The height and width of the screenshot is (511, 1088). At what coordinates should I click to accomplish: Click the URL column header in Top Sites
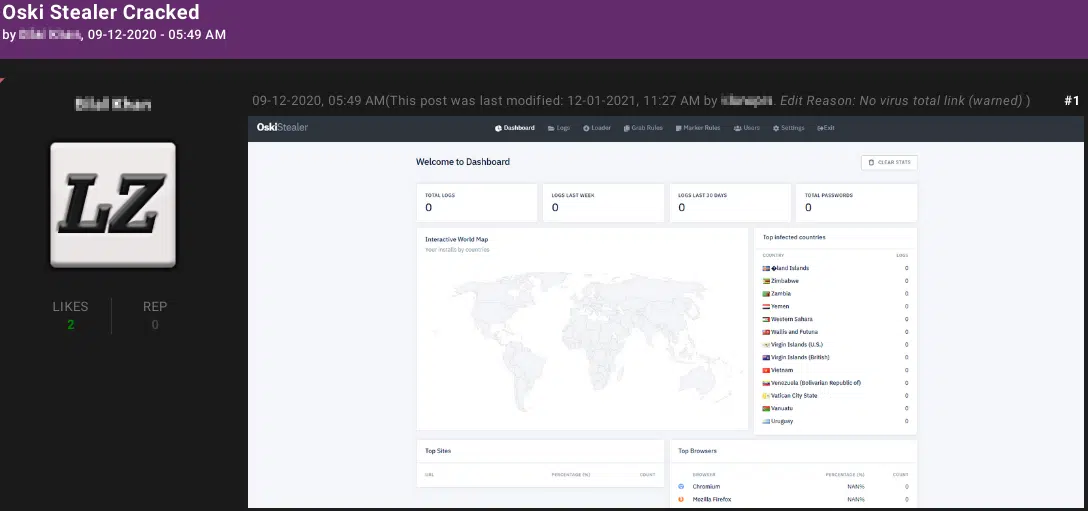[429, 475]
